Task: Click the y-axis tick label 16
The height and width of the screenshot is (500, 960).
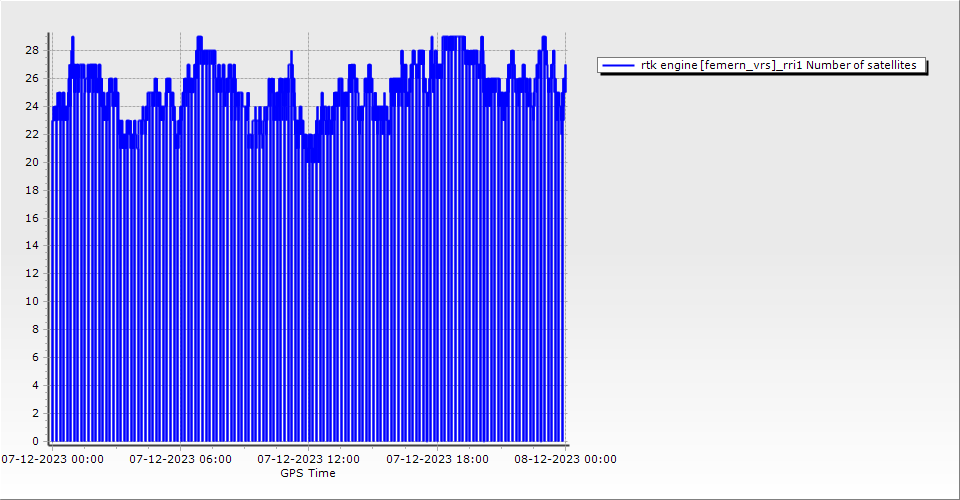Action: 32,217
